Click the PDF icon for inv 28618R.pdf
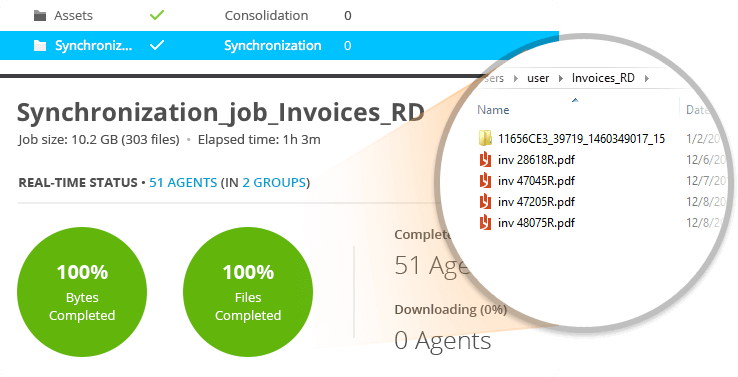The height and width of the screenshot is (377, 738). [485, 160]
